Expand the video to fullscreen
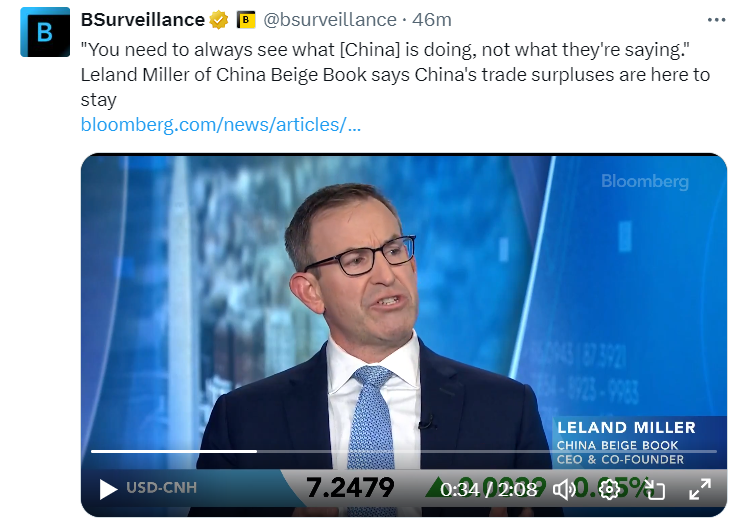734x527 pixels. coord(700,490)
